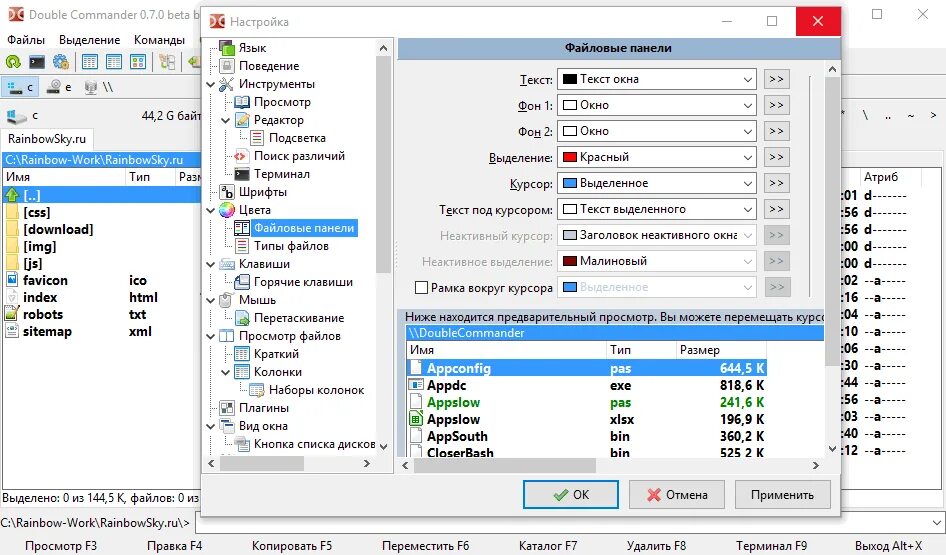Viewport: 946px width, 555px height.
Task: Click the Отмена button
Action: (677, 495)
